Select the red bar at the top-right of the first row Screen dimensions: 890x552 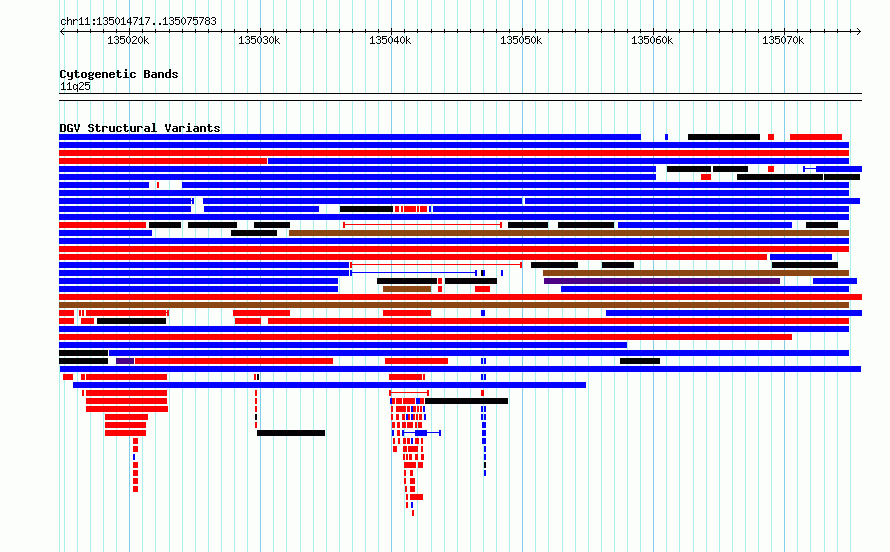(816, 137)
